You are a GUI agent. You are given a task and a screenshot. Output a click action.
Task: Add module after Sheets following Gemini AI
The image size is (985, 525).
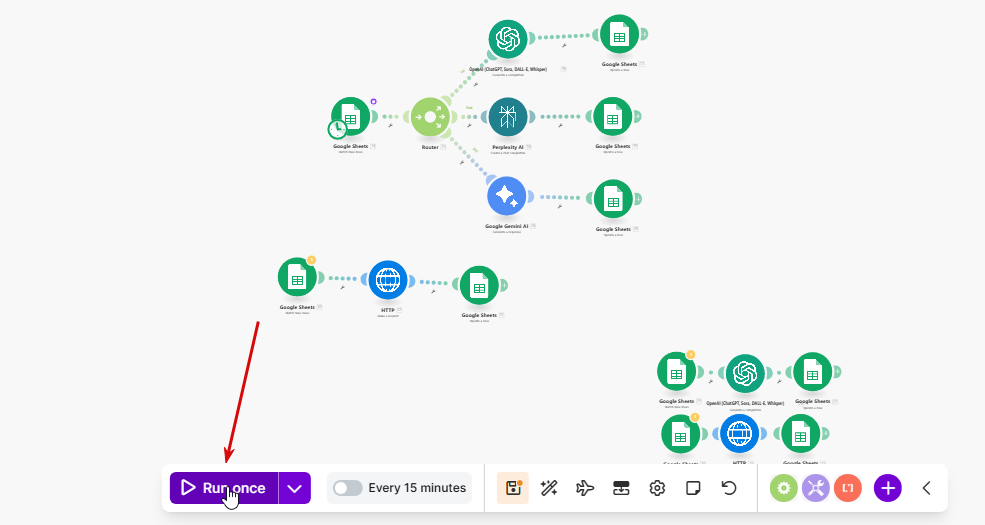click(x=638, y=199)
